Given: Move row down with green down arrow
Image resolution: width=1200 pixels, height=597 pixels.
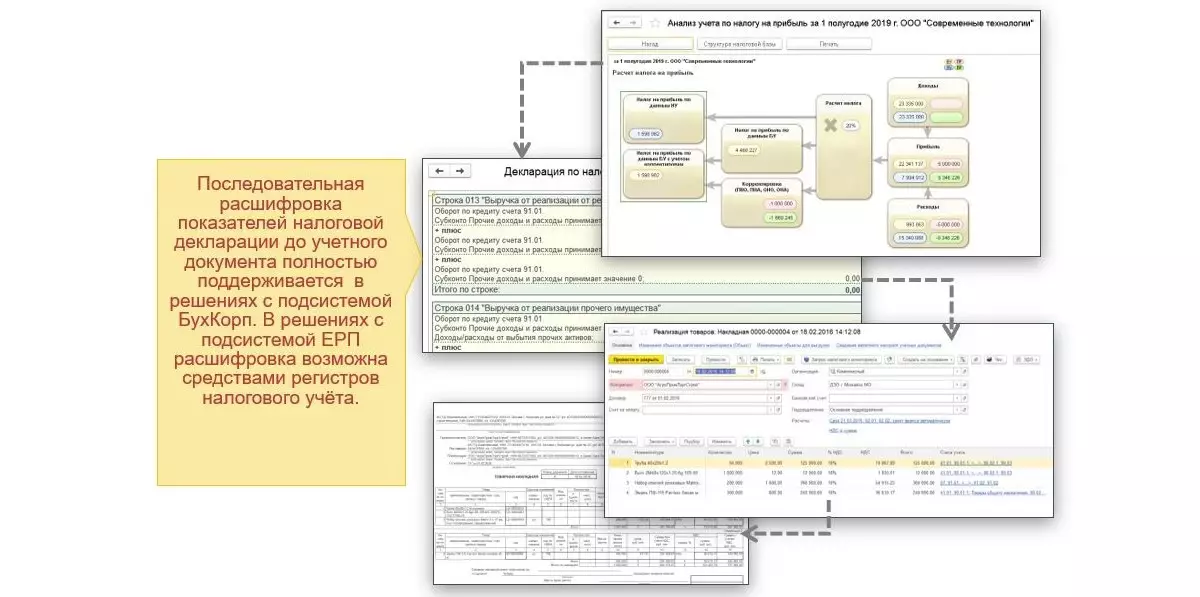Looking at the screenshot, I should [x=757, y=441].
